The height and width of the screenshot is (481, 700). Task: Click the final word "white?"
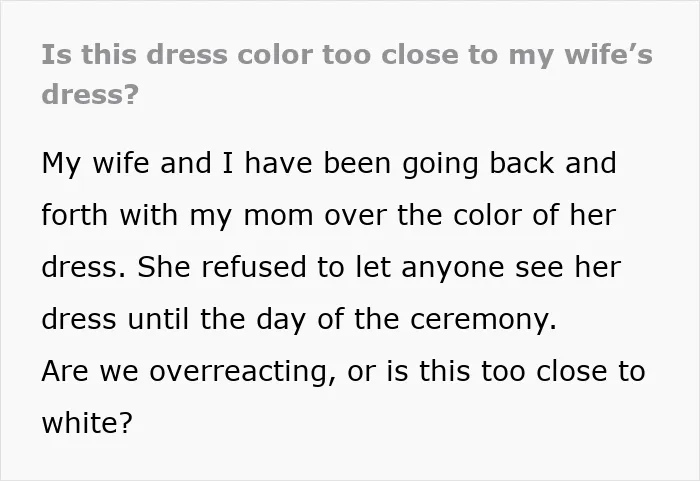pyautogui.click(x=87, y=422)
